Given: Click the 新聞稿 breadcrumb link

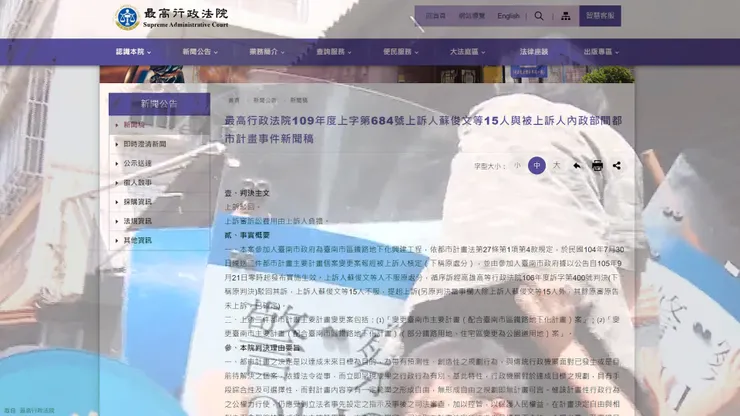Looking at the screenshot, I should [x=299, y=101].
